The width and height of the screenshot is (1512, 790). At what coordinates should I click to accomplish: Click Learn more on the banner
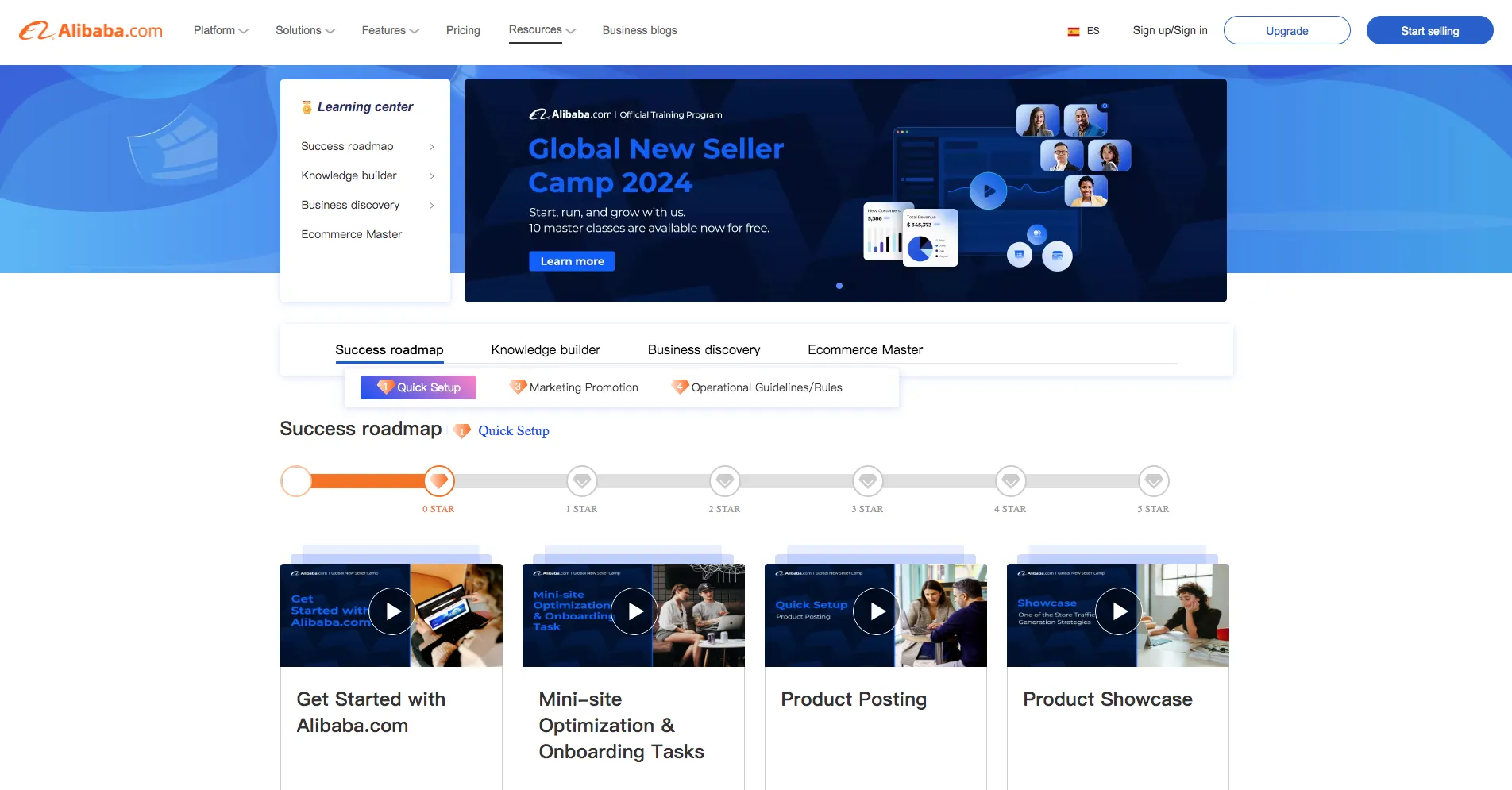(x=572, y=261)
